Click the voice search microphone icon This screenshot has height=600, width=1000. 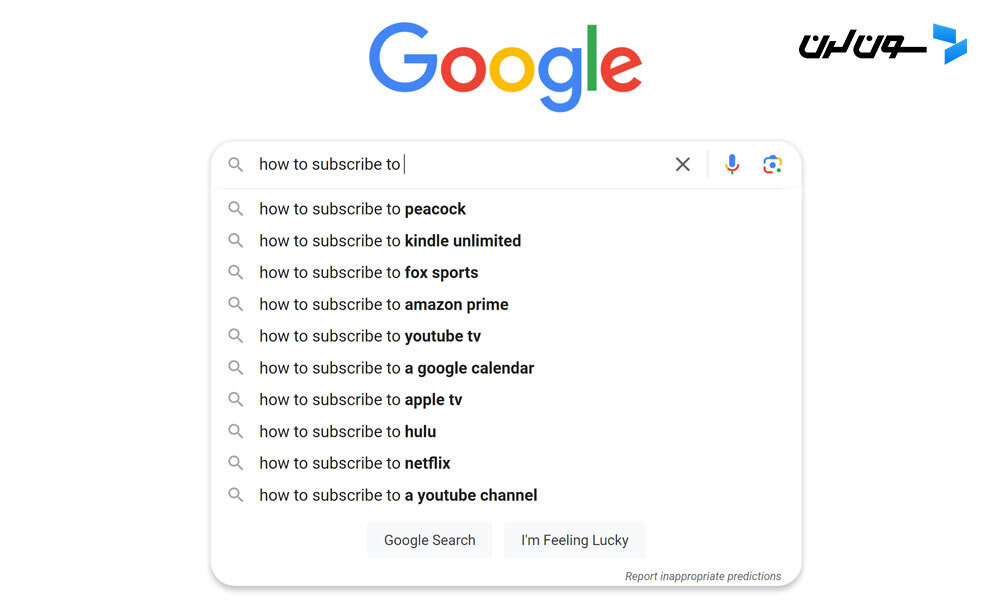[x=732, y=165]
